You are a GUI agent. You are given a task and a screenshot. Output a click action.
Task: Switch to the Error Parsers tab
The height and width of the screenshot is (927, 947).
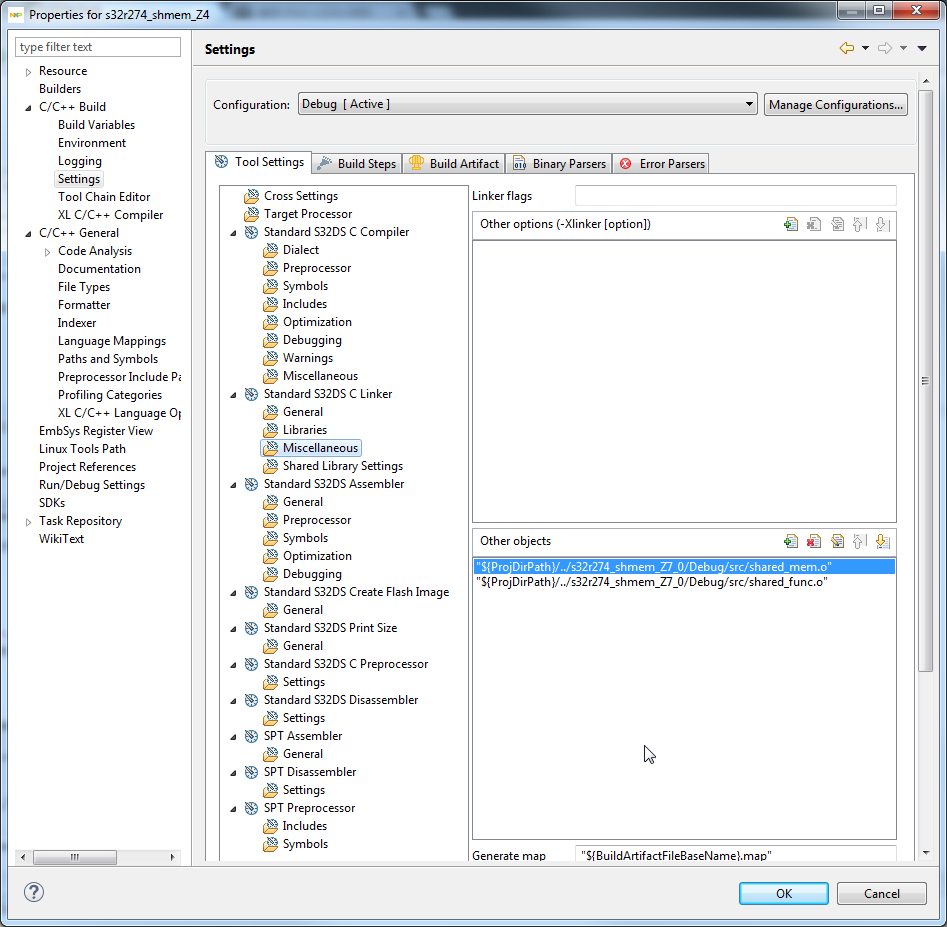(x=661, y=164)
